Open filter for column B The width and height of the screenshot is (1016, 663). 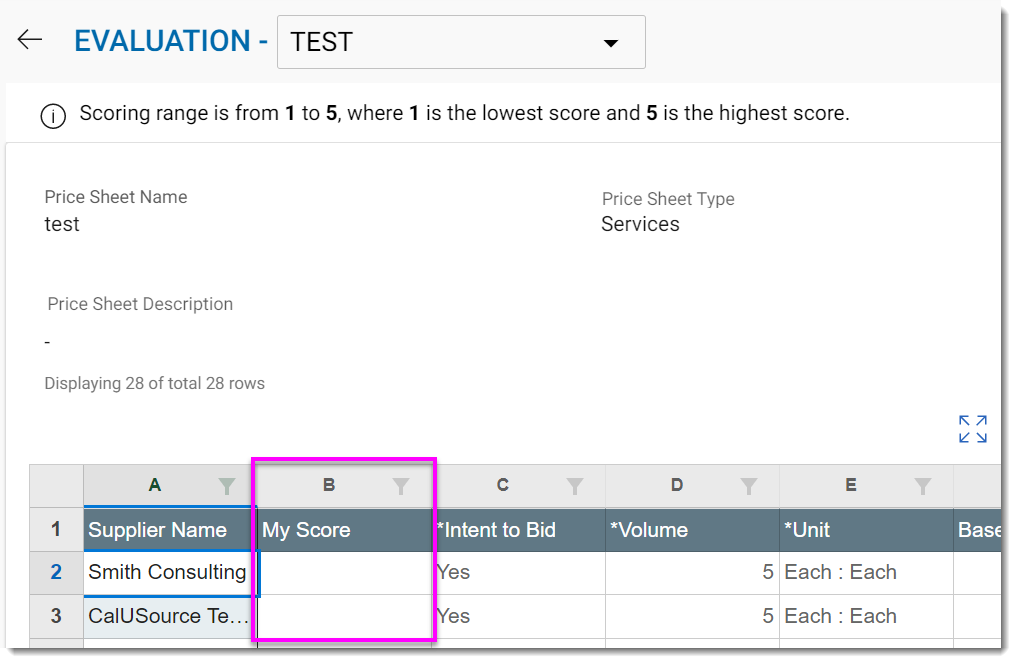(x=401, y=486)
